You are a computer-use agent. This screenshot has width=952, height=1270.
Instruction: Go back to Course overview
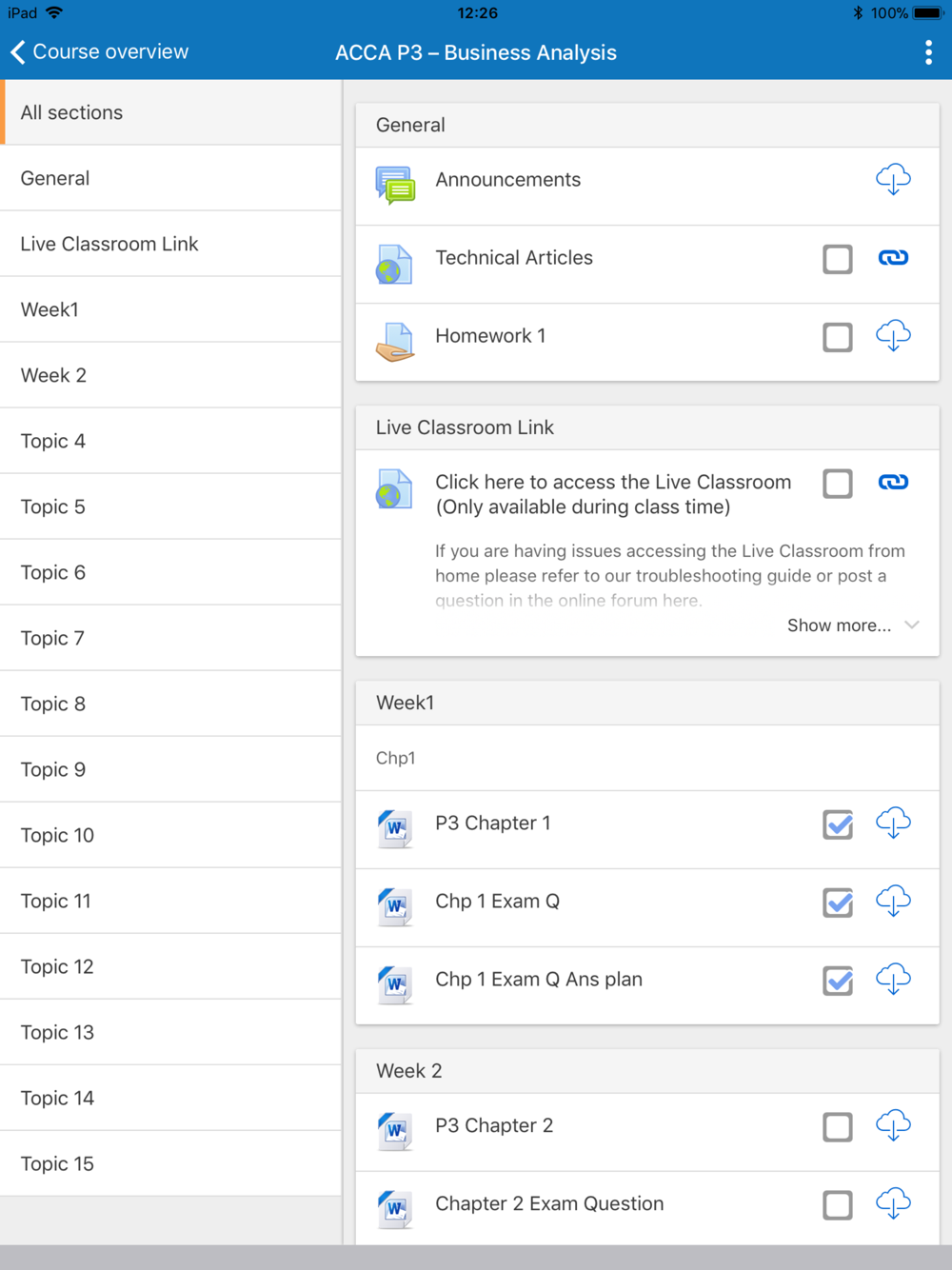coord(100,52)
